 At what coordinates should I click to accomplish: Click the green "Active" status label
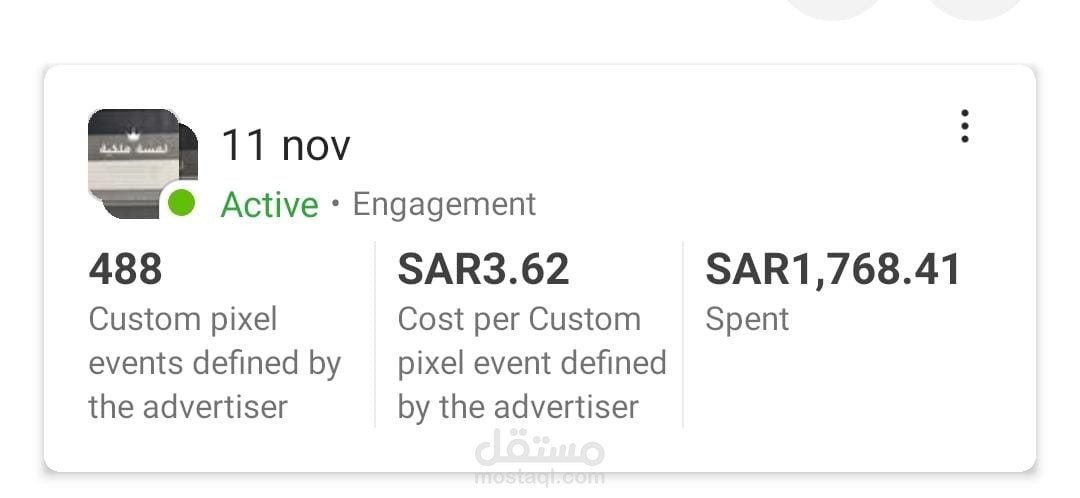269,205
